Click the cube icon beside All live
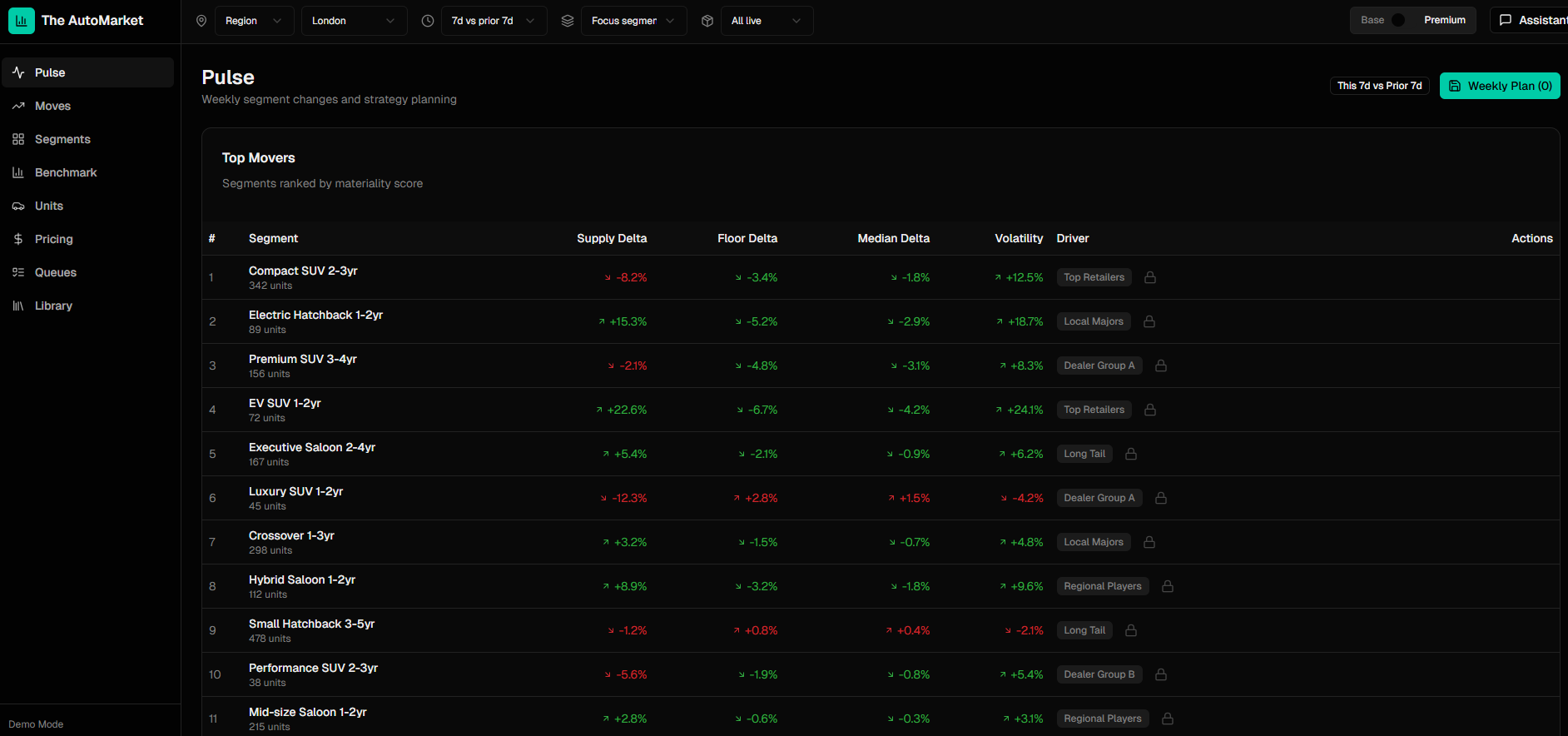 [707, 21]
